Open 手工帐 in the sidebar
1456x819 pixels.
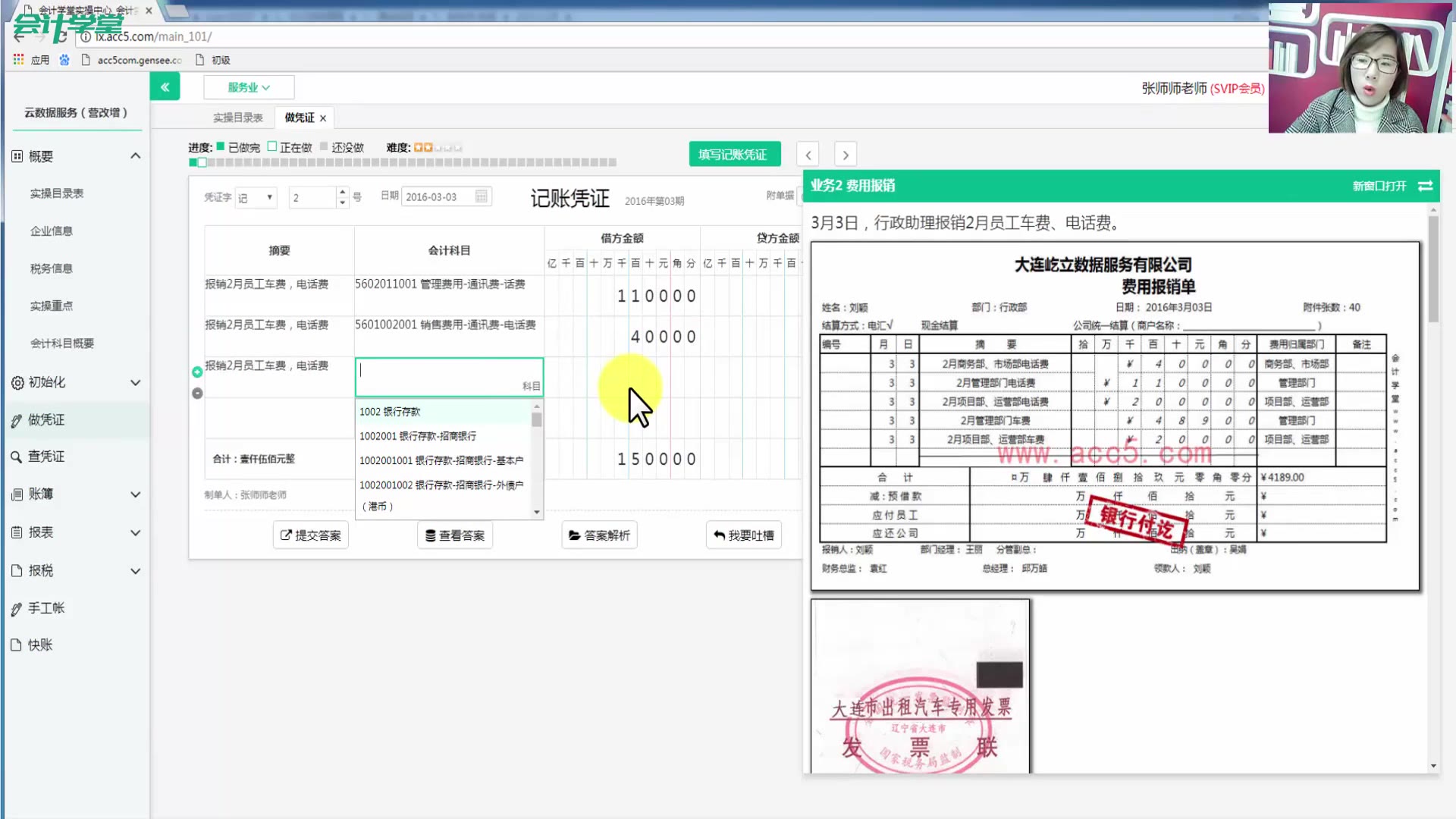[x=46, y=608]
